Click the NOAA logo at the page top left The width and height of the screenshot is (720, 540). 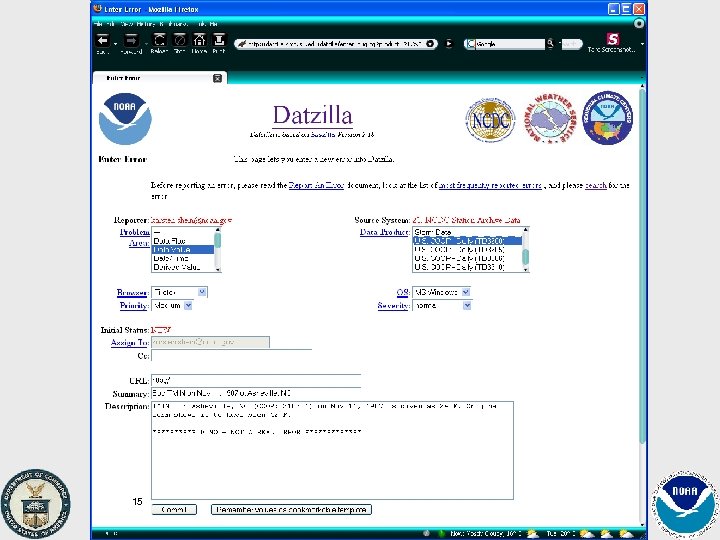125,118
